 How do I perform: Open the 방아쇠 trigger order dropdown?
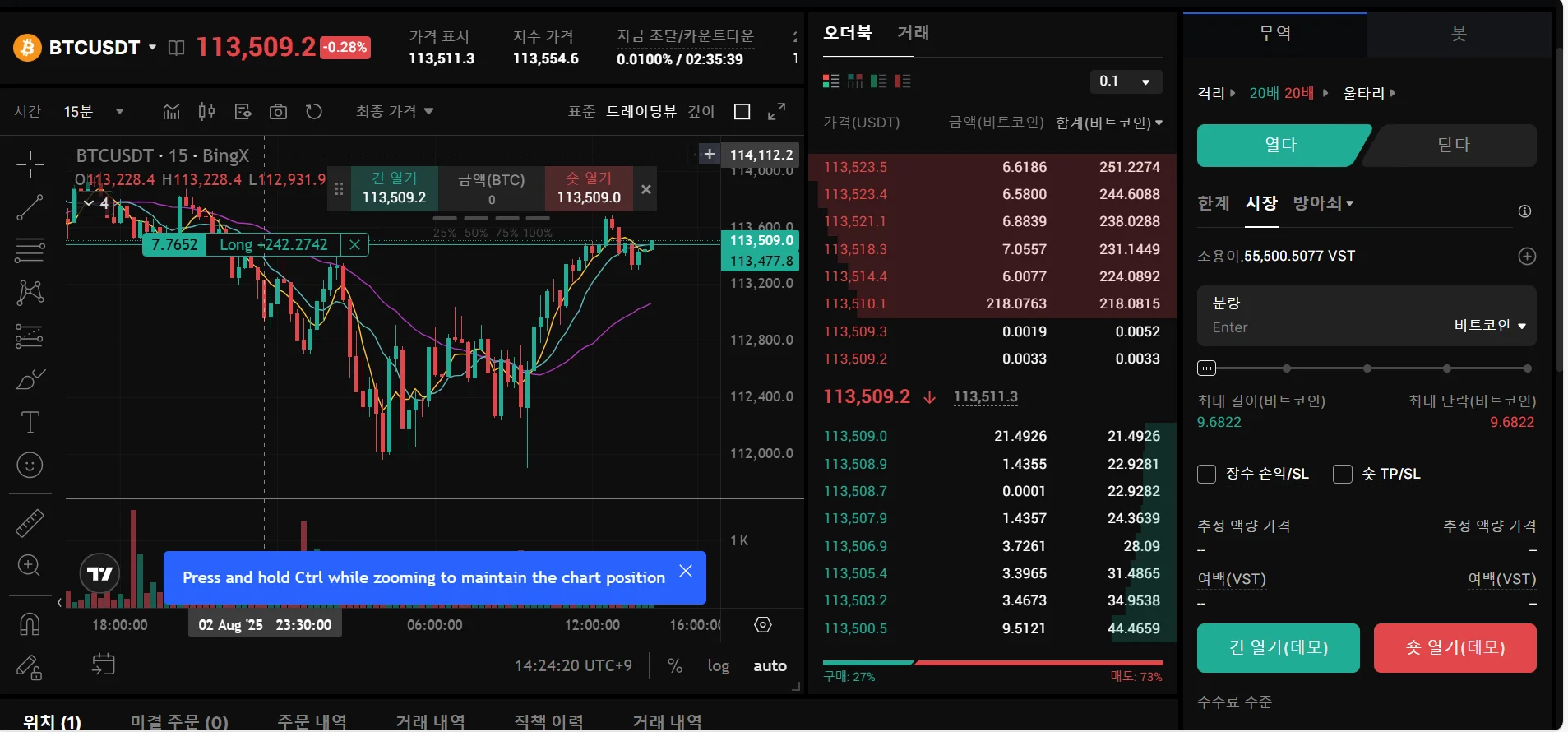(x=1323, y=202)
